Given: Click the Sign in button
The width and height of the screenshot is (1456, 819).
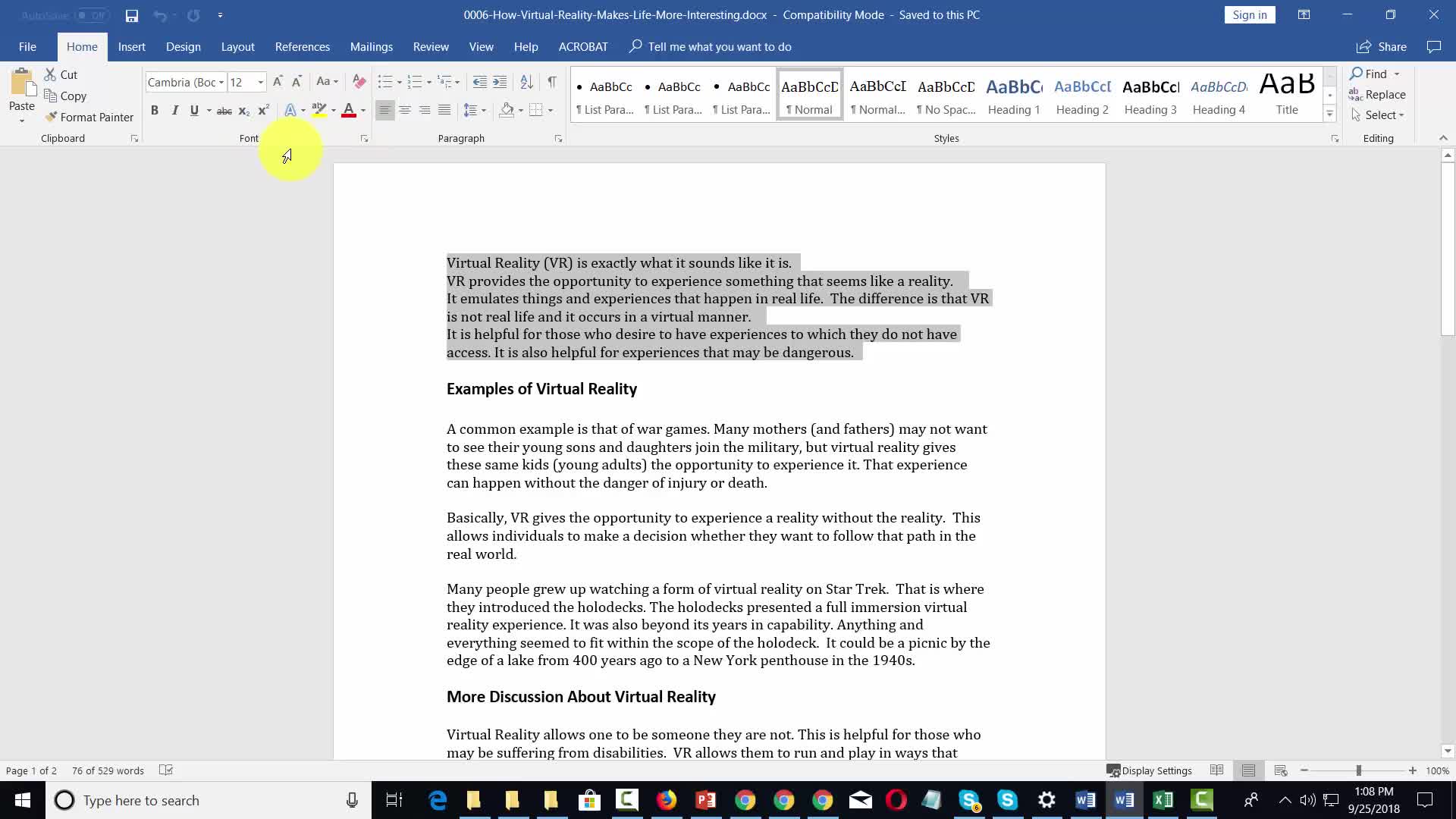Looking at the screenshot, I should (1250, 15).
